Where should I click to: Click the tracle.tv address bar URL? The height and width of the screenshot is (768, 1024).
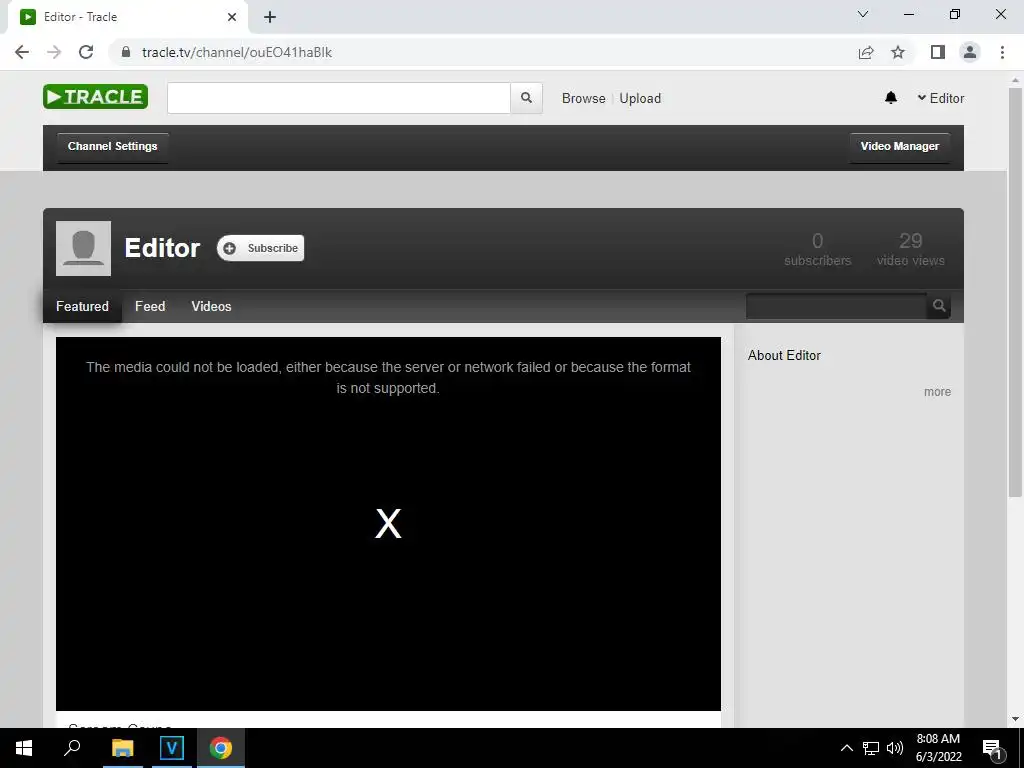[x=236, y=52]
